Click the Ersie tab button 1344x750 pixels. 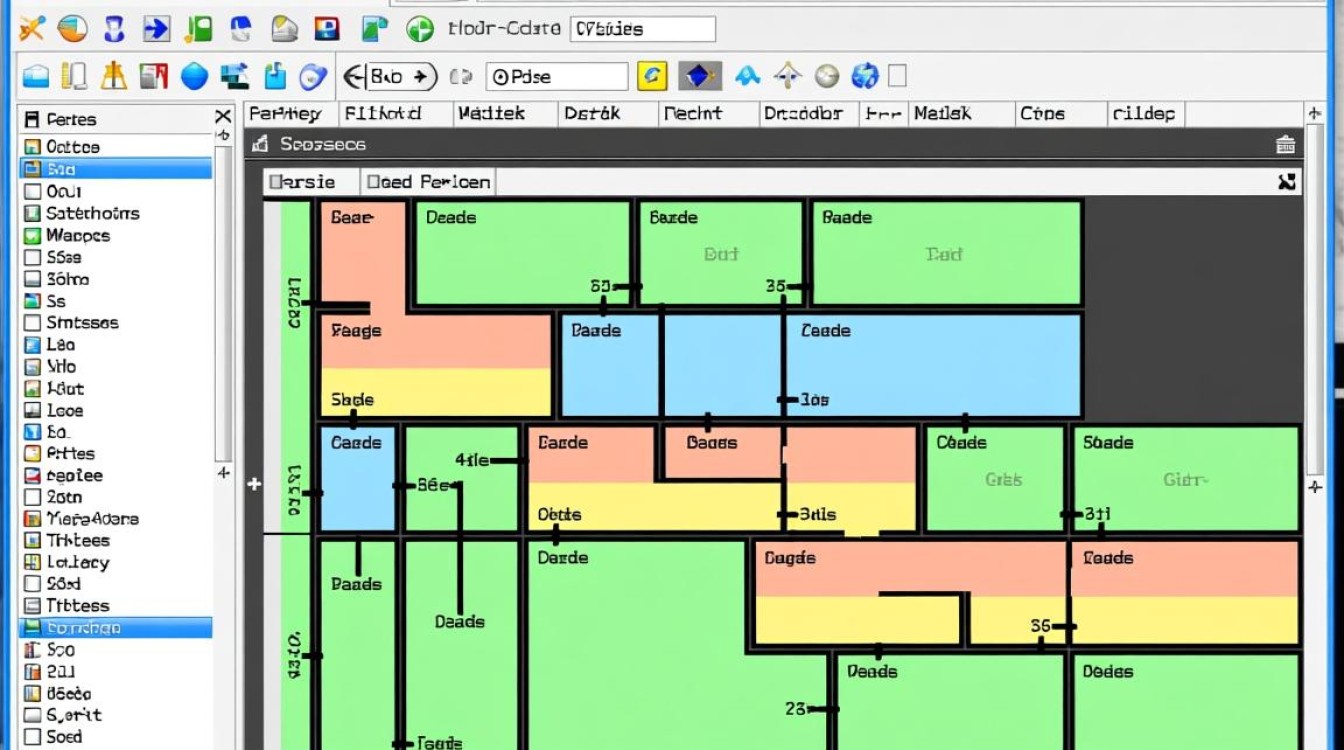coord(311,182)
